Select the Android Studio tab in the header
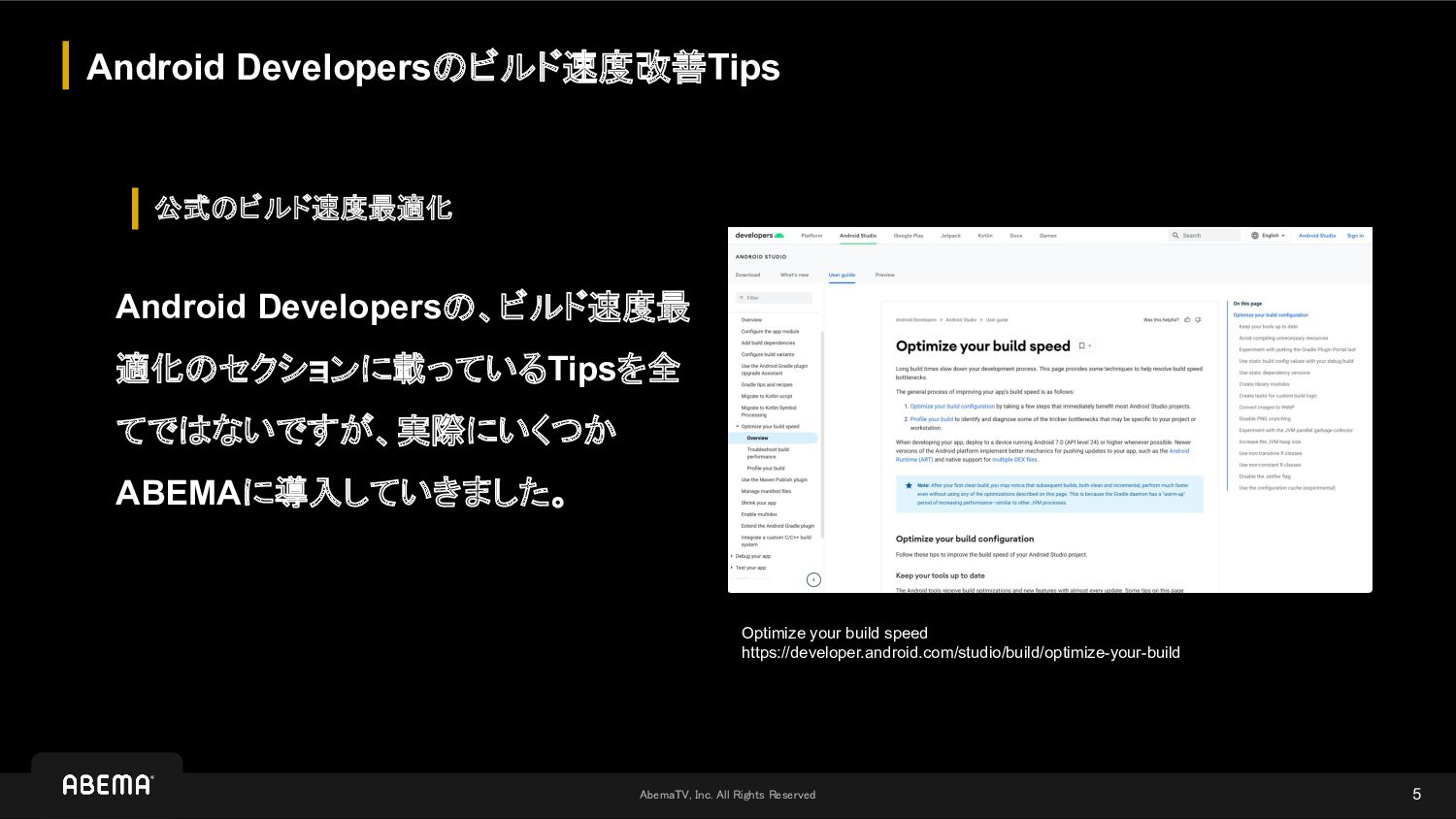 tap(858, 236)
